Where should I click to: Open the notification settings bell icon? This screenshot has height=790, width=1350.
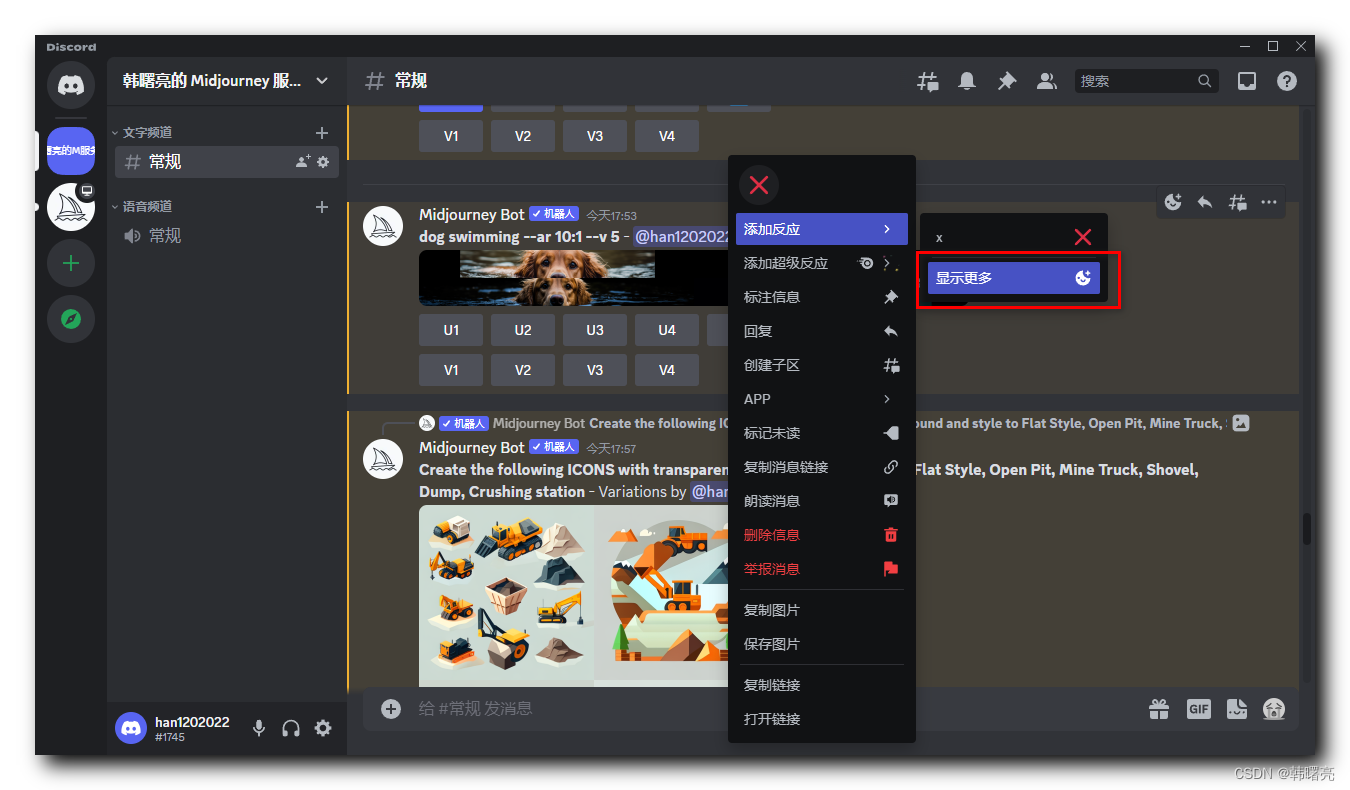click(x=967, y=81)
